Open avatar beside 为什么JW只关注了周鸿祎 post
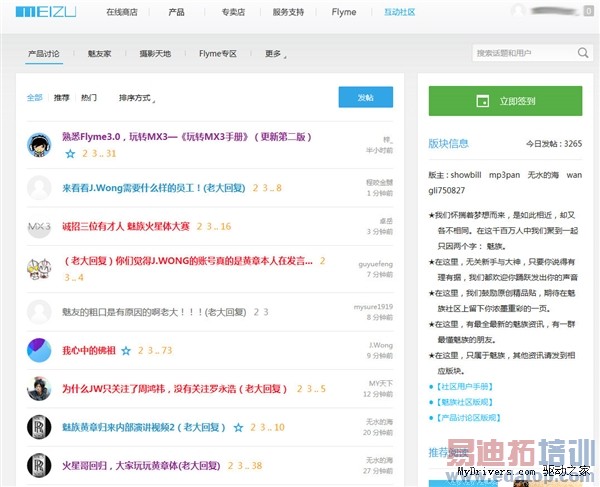 pos(39,389)
